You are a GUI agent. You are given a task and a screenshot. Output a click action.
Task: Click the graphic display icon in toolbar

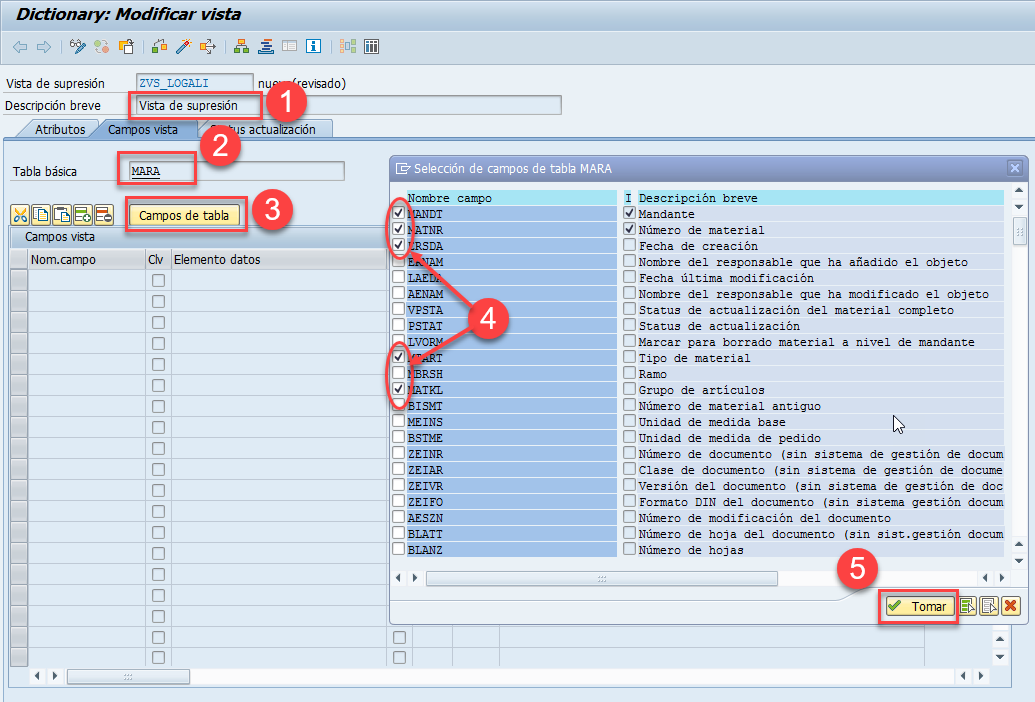tap(348, 47)
